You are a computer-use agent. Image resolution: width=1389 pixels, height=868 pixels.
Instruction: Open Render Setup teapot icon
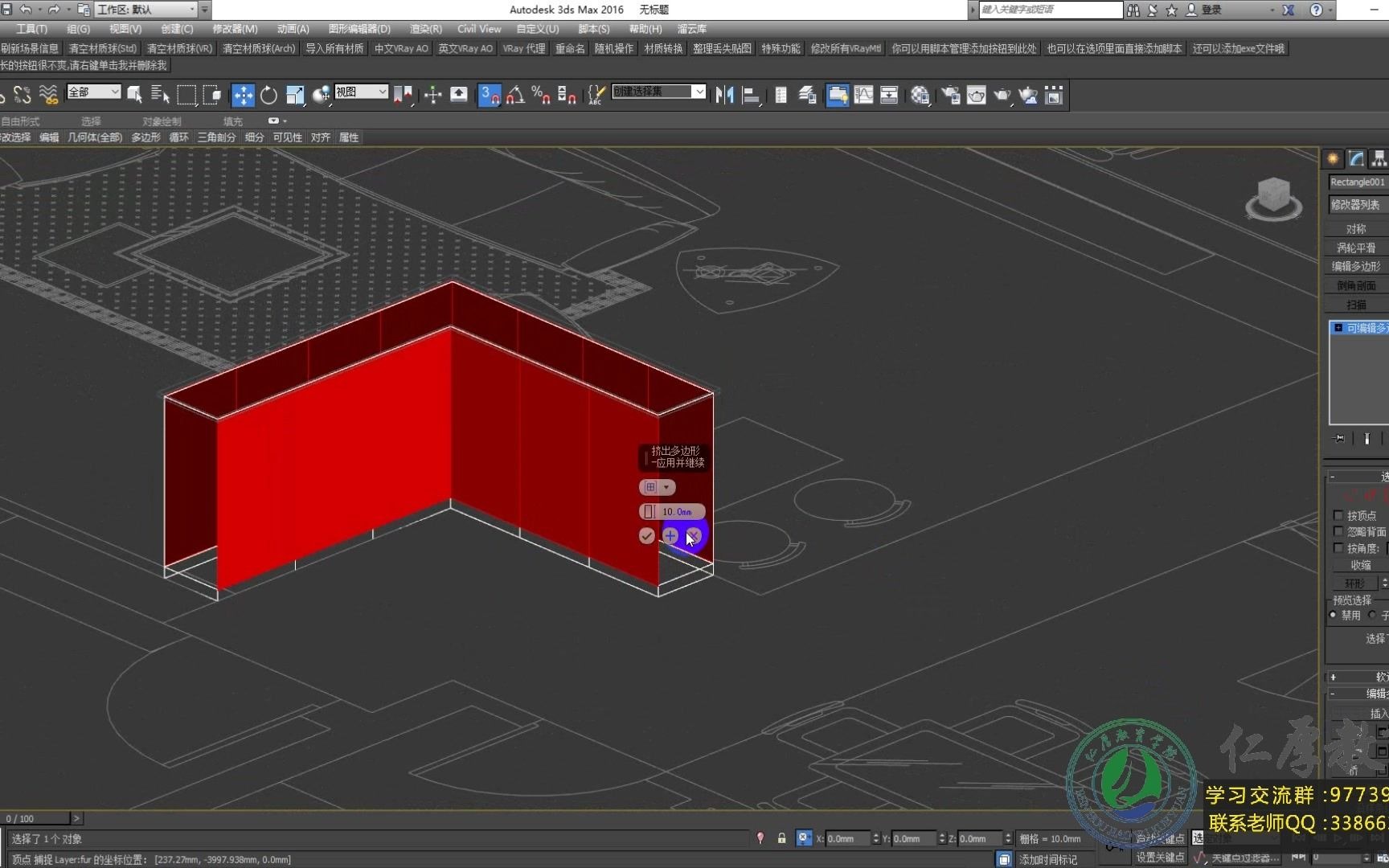coord(950,96)
